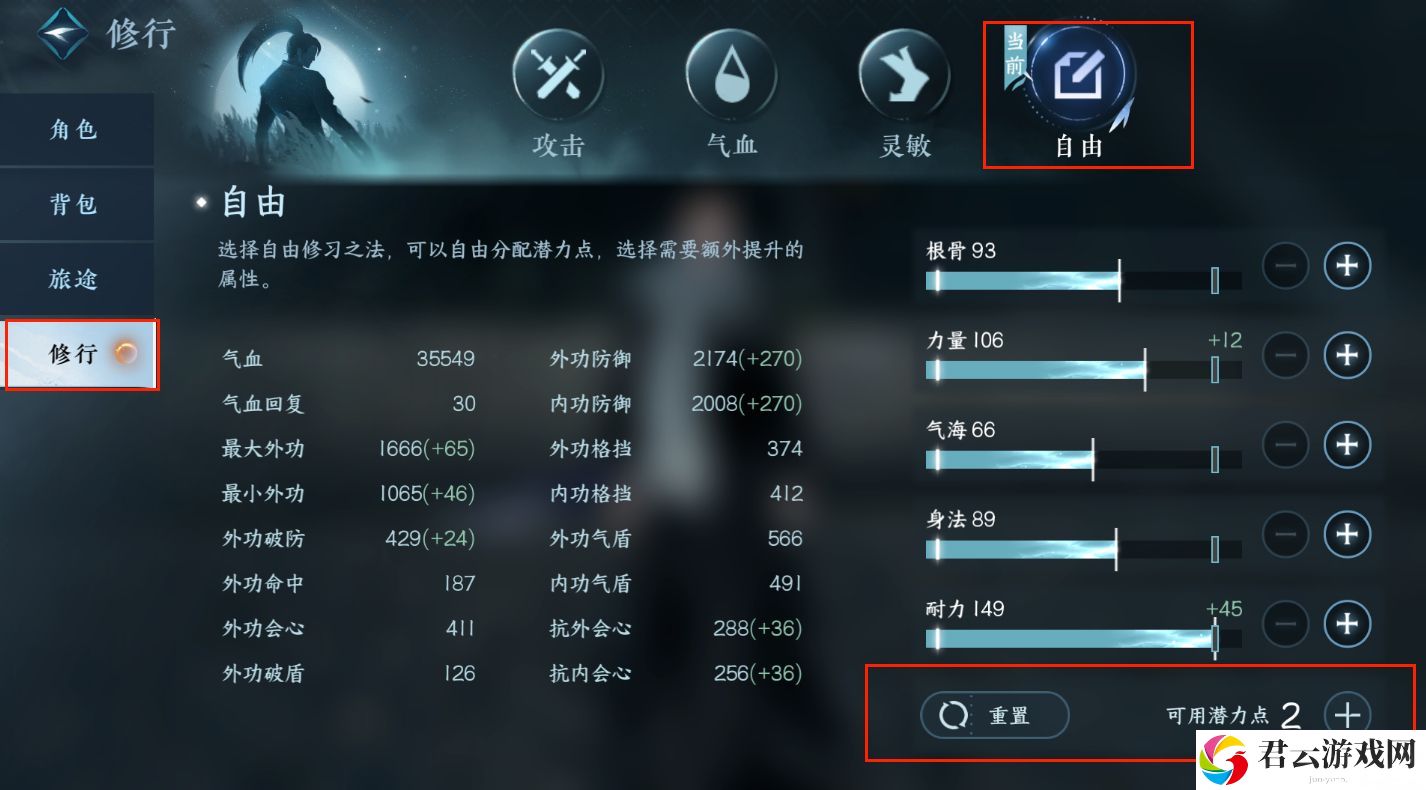Select the 气血 water drop icon

pos(731,75)
